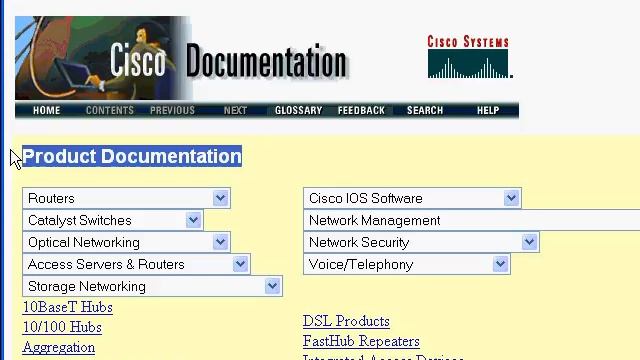The height and width of the screenshot is (360, 640).
Task: Click the HOME navigation button
Action: [47, 110]
